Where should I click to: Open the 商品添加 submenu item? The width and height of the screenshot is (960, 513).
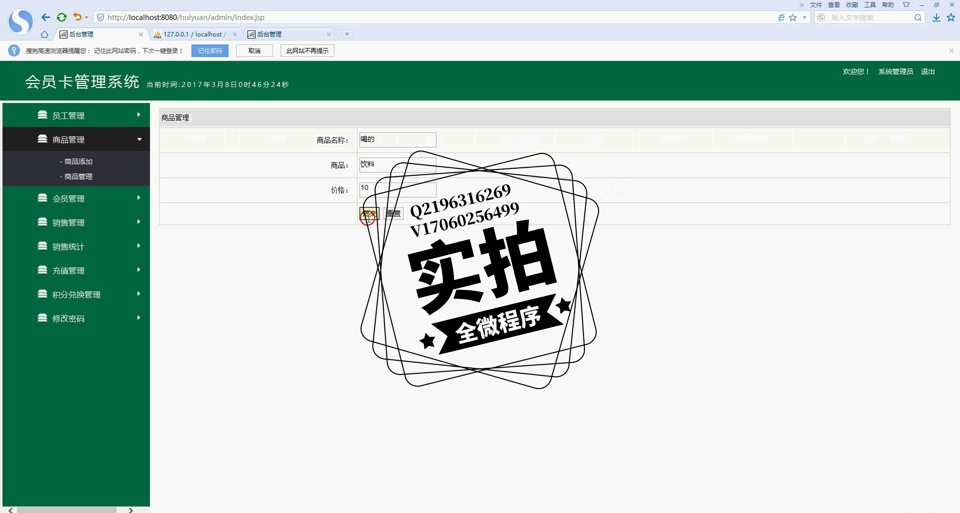tap(78, 161)
